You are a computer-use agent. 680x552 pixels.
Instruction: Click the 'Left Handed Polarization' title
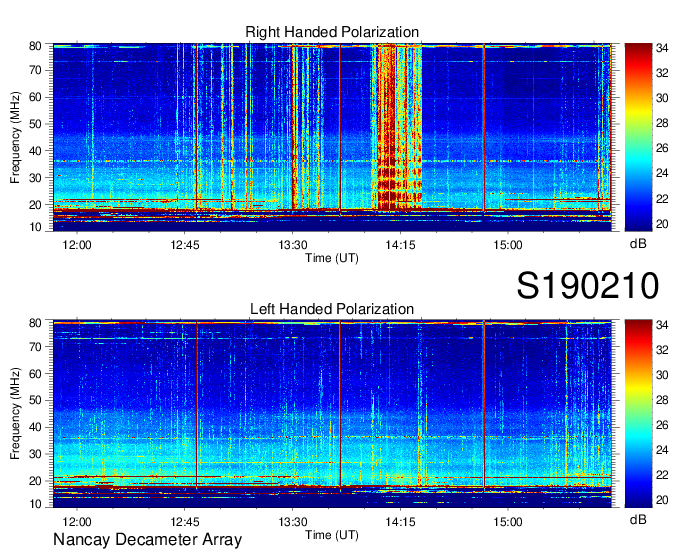pyautogui.click(x=332, y=309)
